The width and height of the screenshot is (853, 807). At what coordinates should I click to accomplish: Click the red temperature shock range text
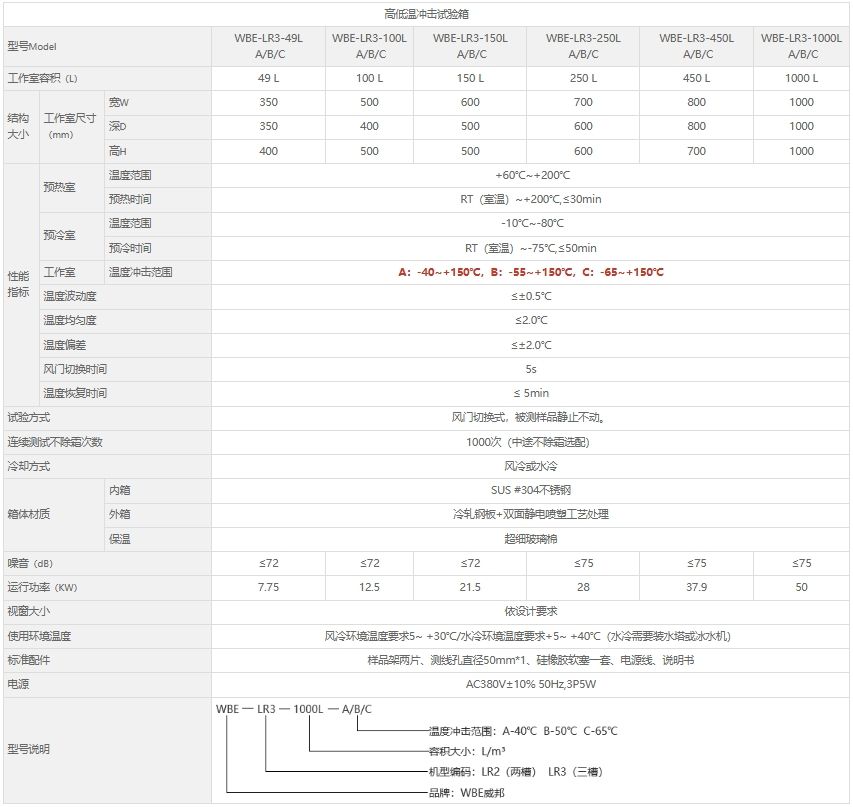tap(531, 272)
